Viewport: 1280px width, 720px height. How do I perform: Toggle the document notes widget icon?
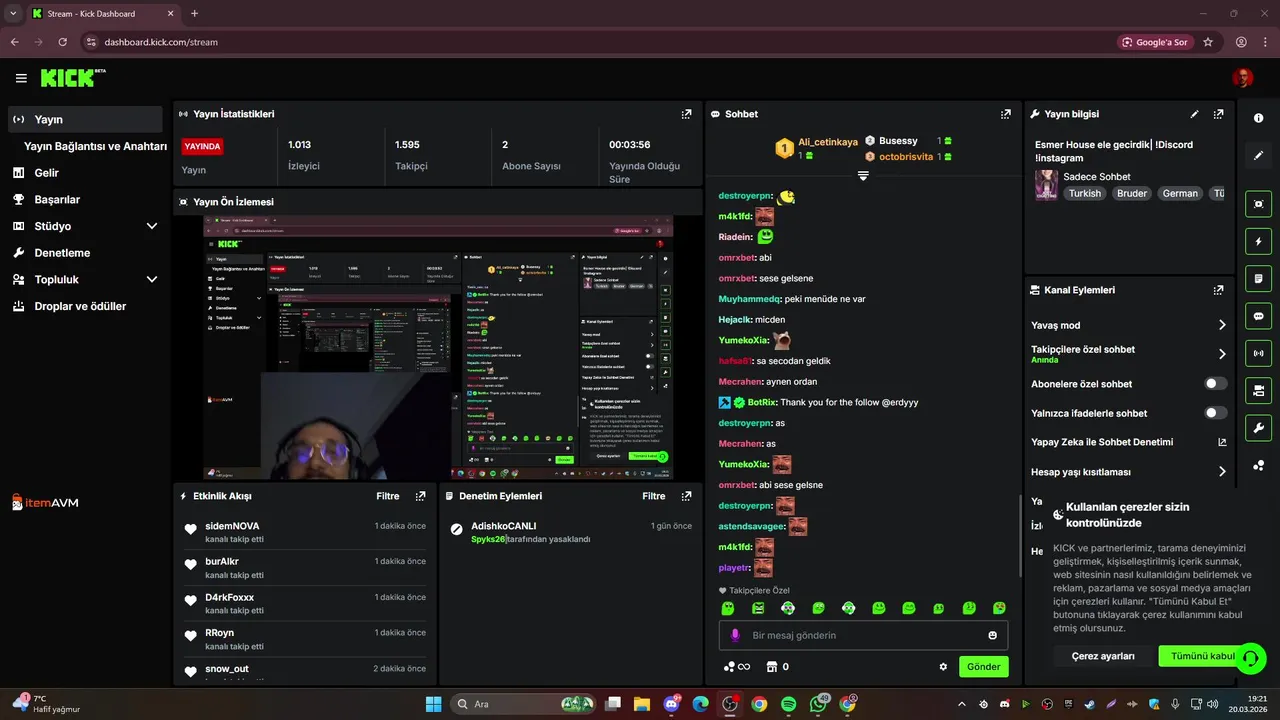1258,278
